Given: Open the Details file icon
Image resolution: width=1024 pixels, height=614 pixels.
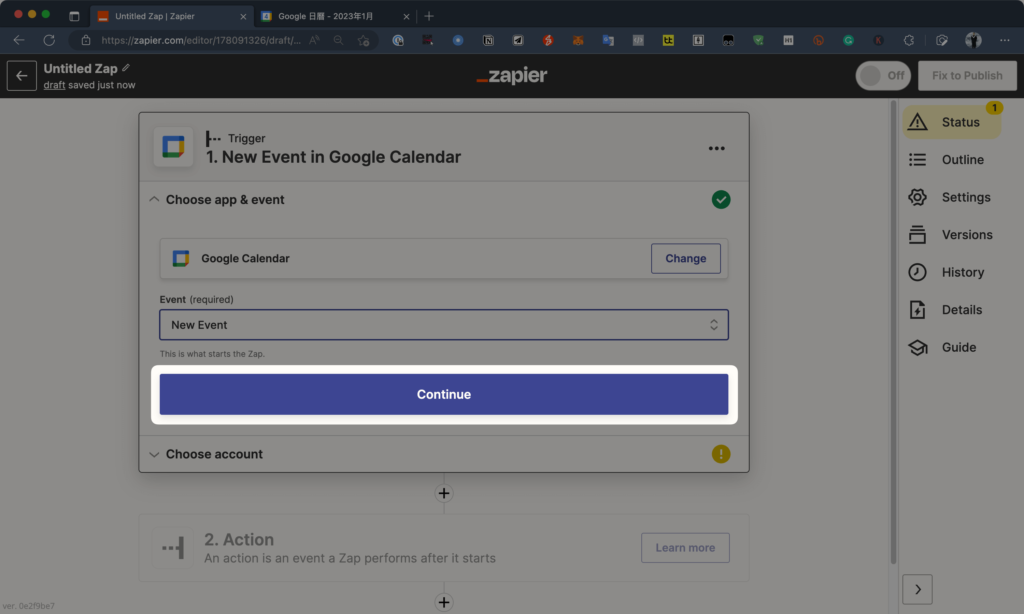Looking at the screenshot, I should pyautogui.click(x=918, y=310).
